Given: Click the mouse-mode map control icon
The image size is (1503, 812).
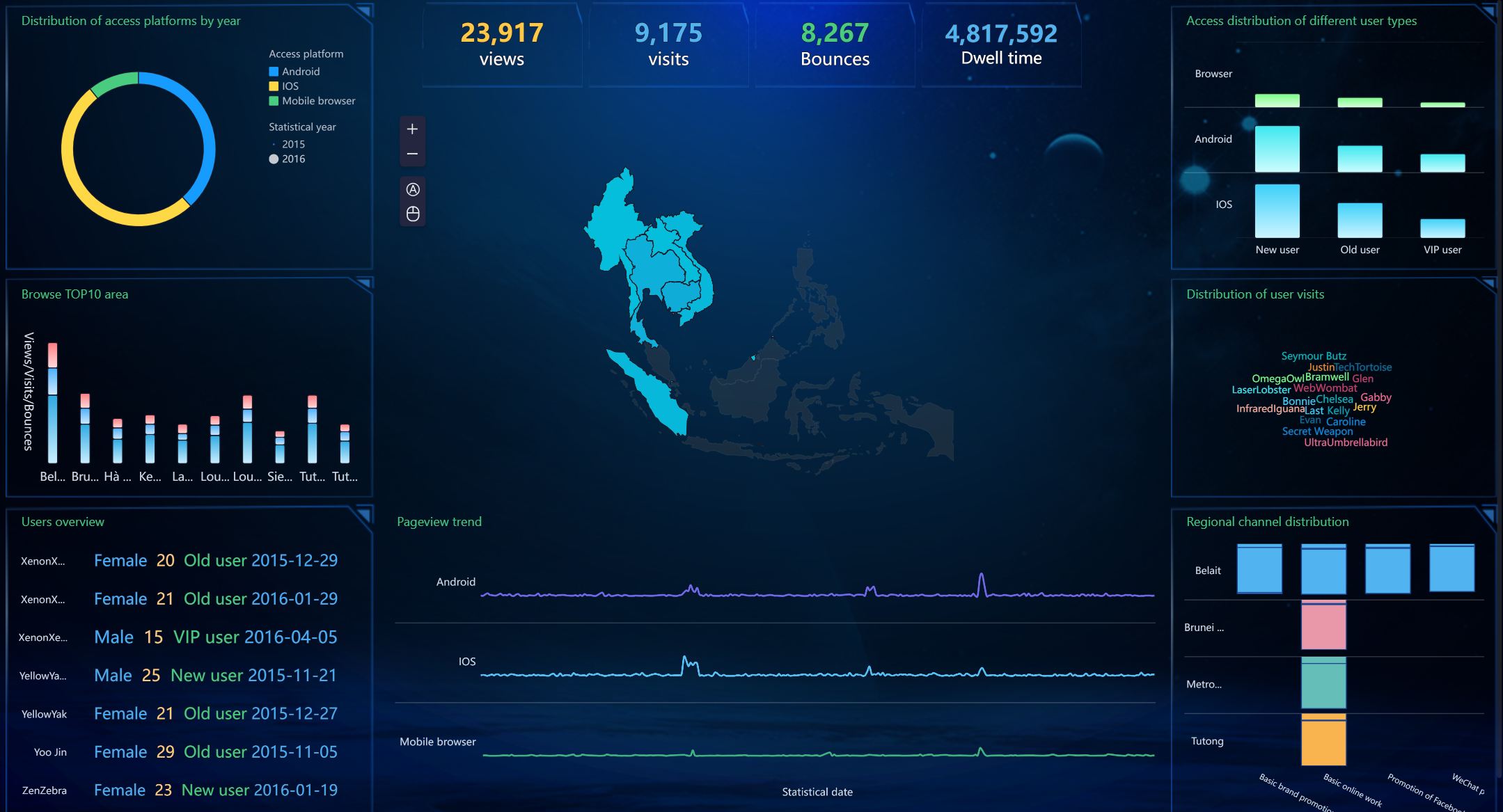Looking at the screenshot, I should [412, 214].
